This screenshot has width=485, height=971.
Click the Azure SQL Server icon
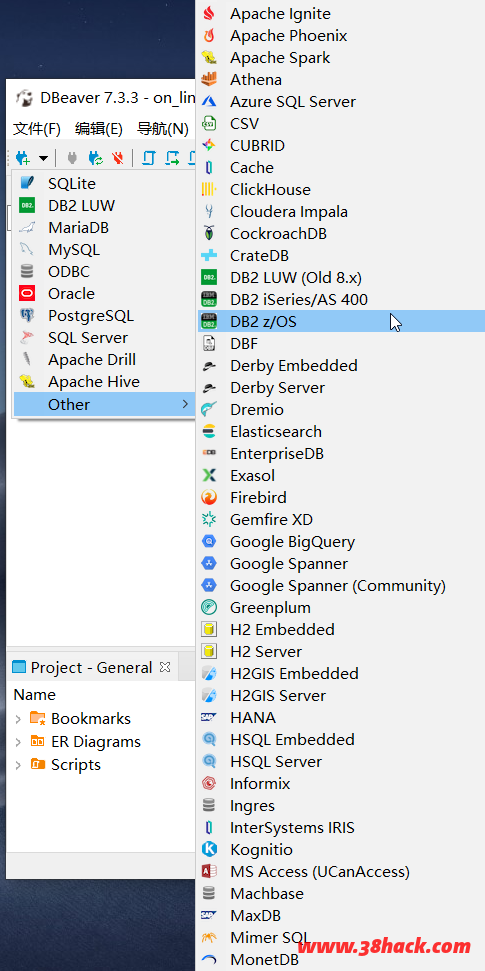point(209,102)
